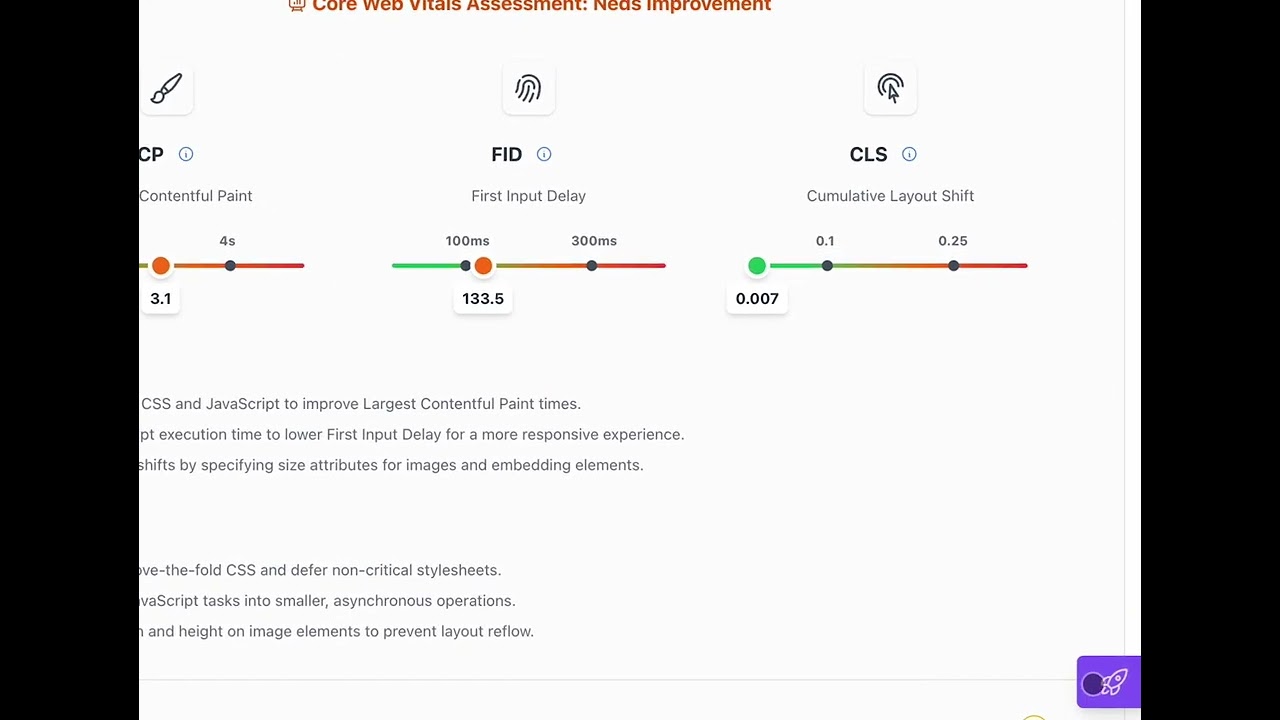1280x720 pixels.
Task: Click the 0.25 threshold dot on CLS bar
Action: (954, 266)
